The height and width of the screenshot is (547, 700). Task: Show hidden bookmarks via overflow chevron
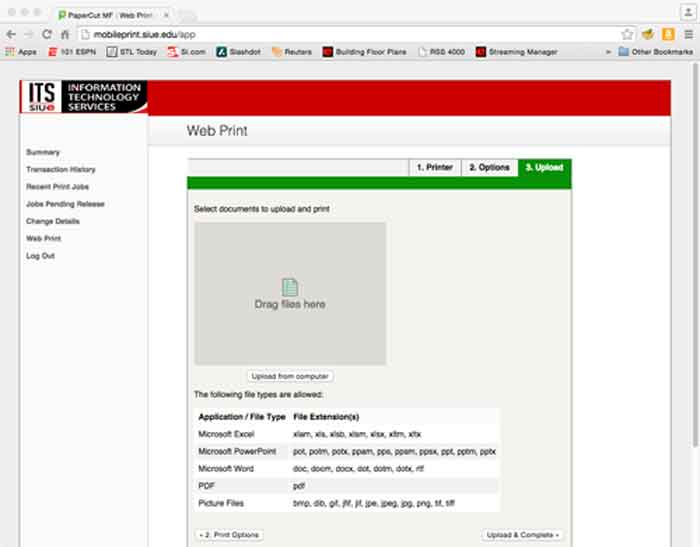pyautogui.click(x=608, y=51)
